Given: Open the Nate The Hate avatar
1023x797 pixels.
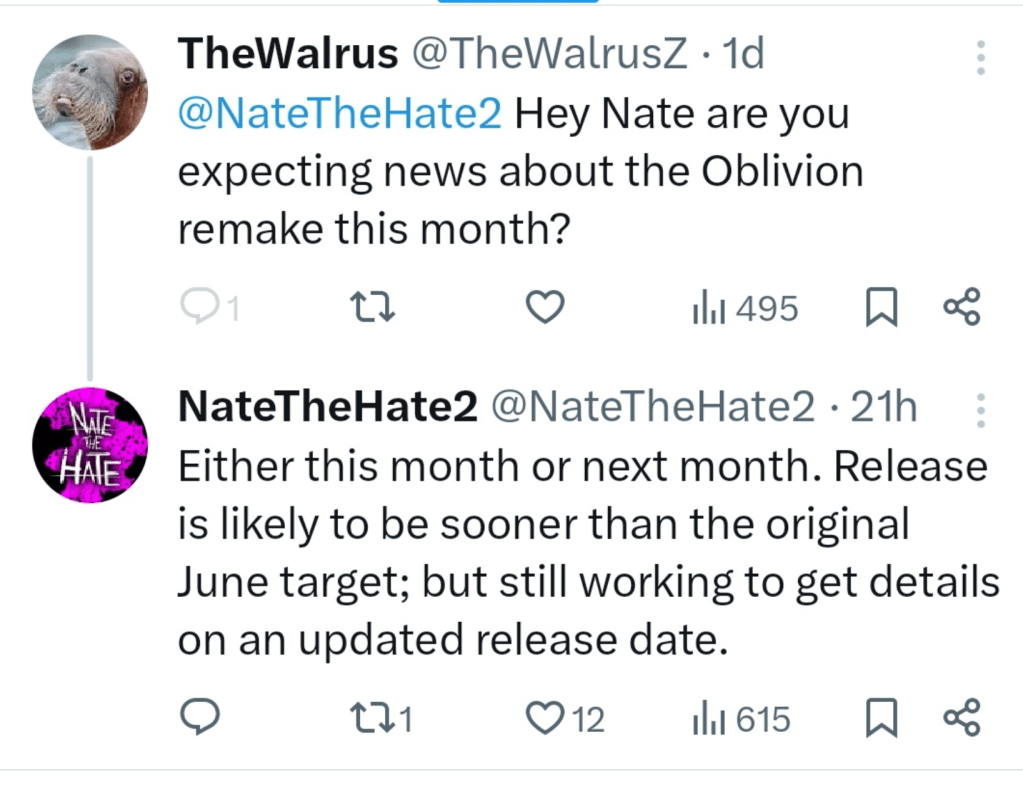Looking at the screenshot, I should tap(90, 445).
